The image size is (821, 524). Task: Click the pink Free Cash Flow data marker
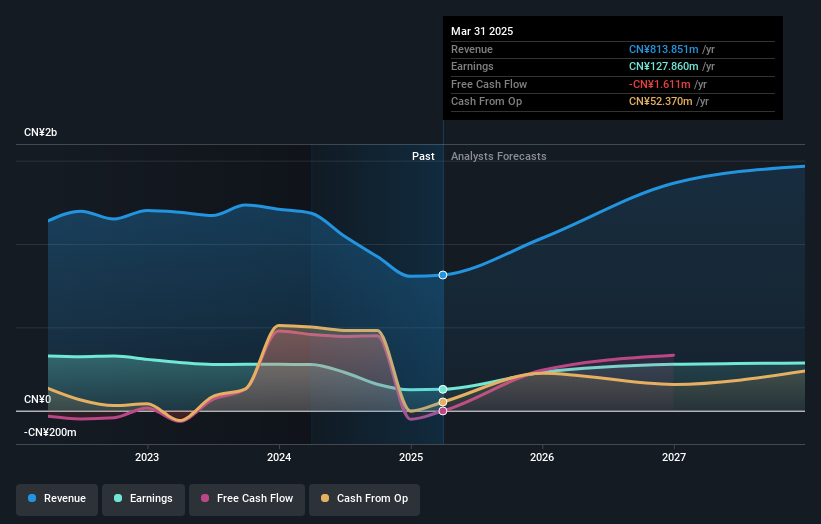click(x=443, y=411)
